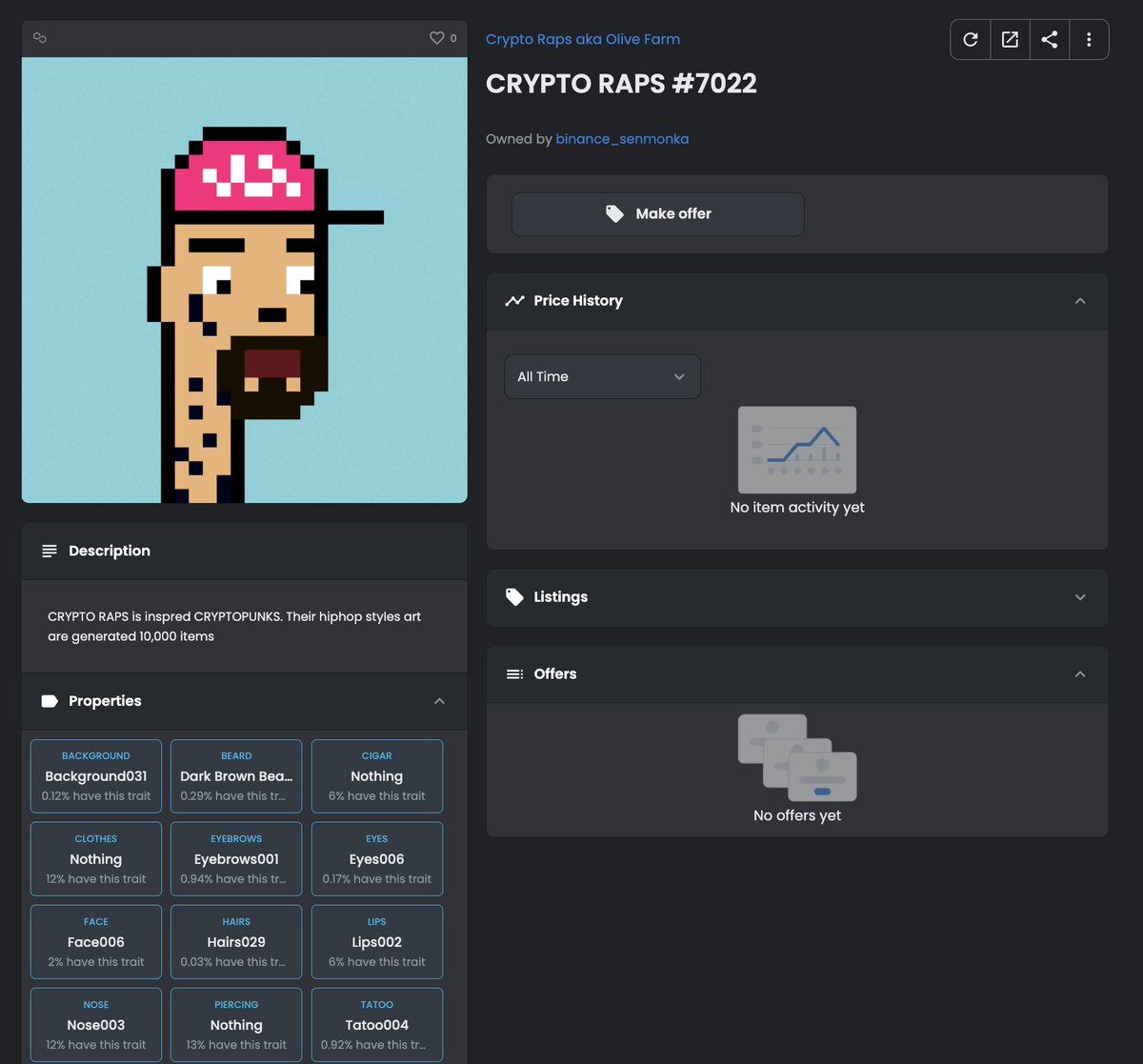
Task: Click the Description lines icon
Action: (x=50, y=552)
